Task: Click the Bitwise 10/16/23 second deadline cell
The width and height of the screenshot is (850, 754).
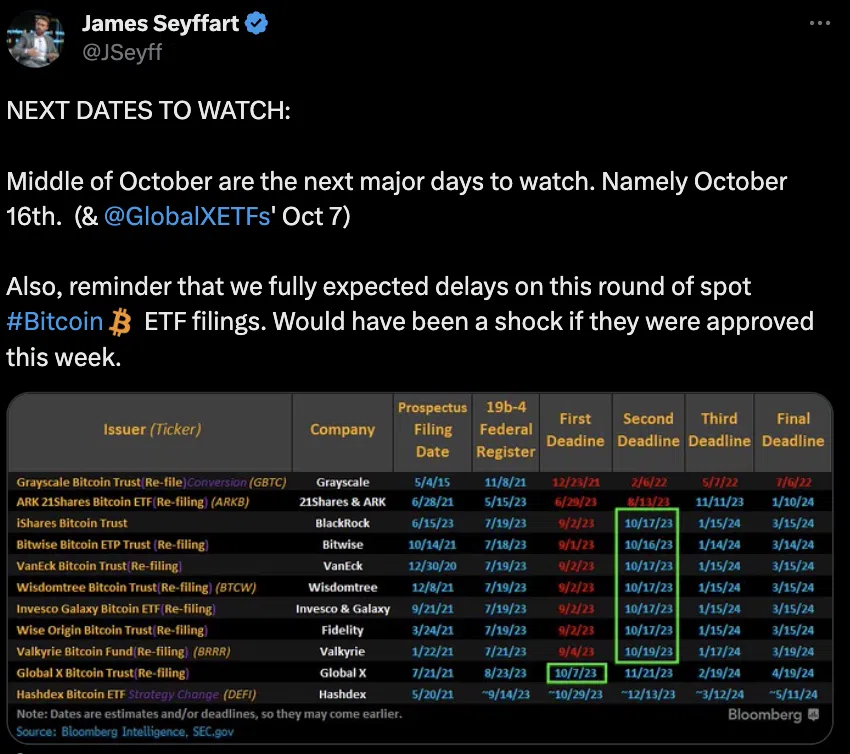Action: (648, 545)
